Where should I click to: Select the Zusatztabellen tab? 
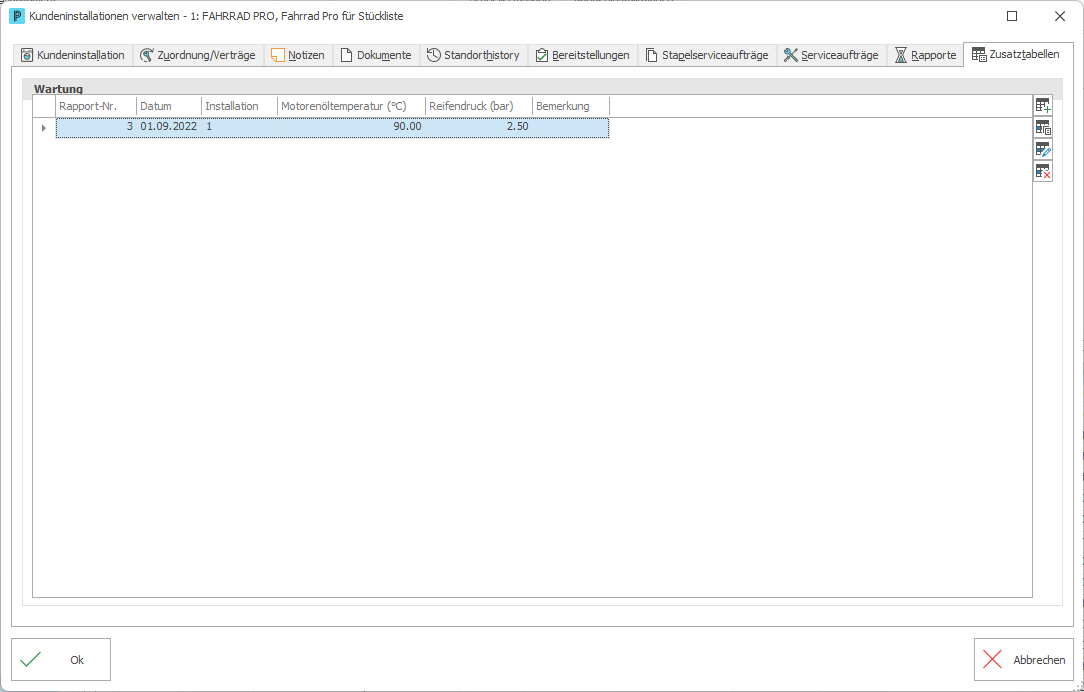[1016, 54]
